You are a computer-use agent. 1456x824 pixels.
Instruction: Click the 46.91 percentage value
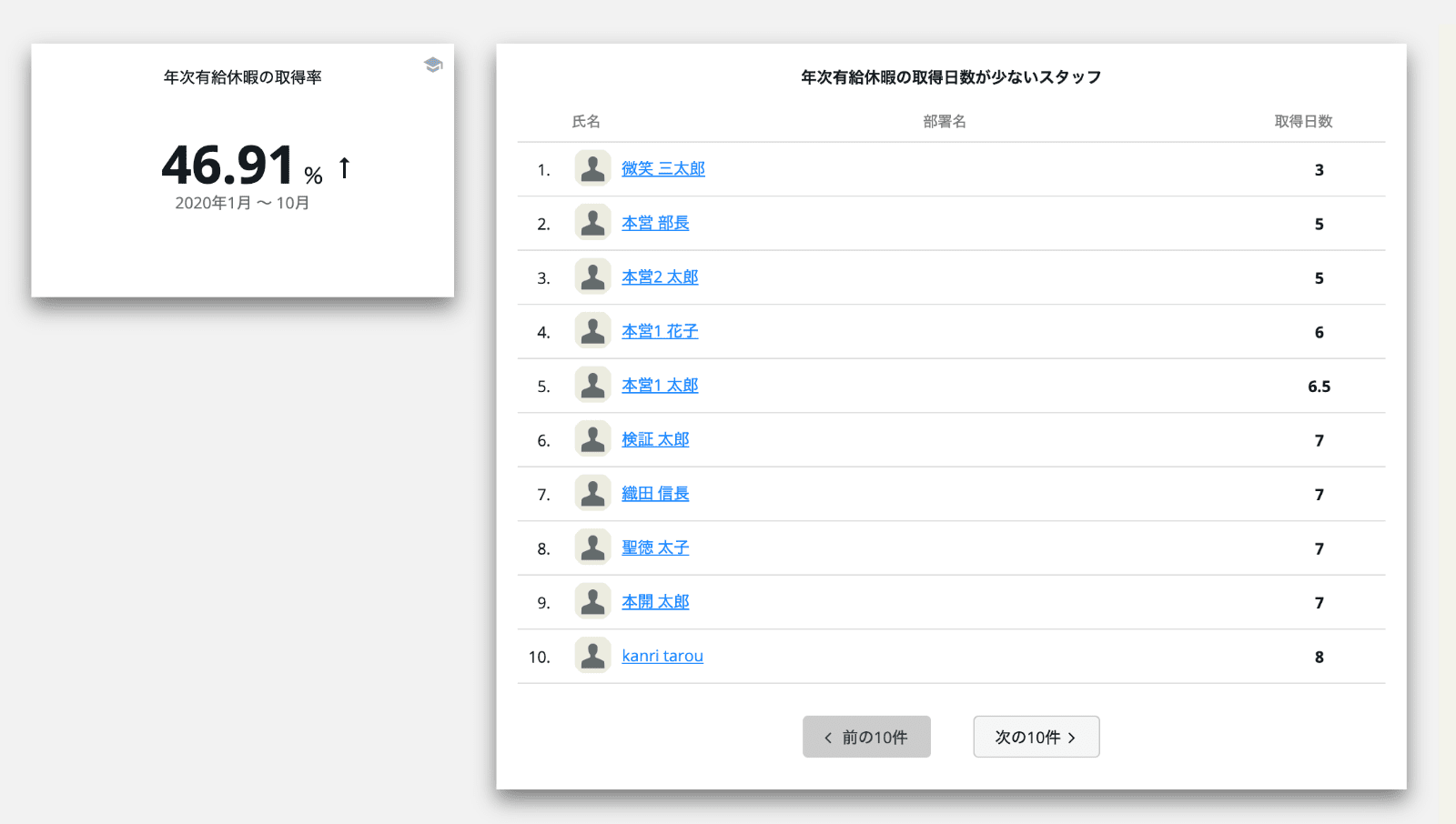tap(227, 166)
